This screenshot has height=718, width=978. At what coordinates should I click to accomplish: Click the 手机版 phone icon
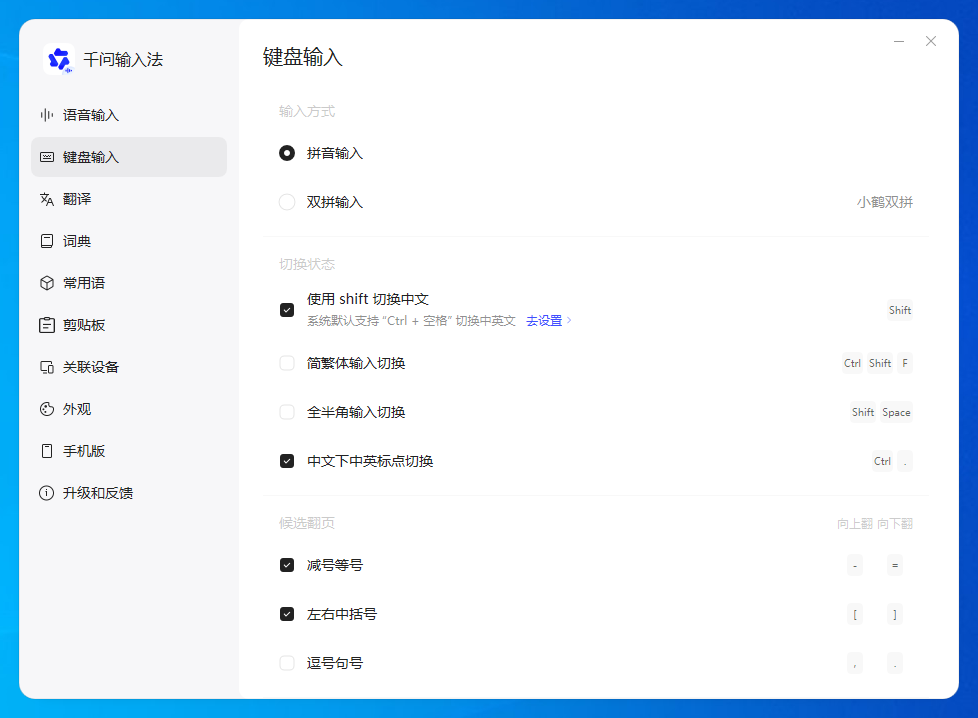pyautogui.click(x=47, y=451)
